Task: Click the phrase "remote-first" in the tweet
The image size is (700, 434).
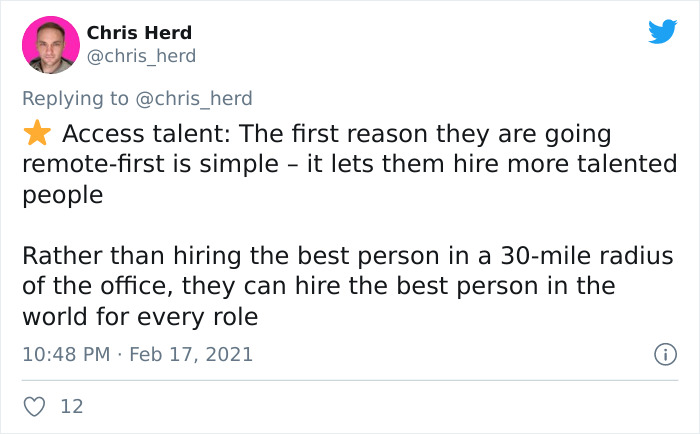Action: [x=89, y=164]
